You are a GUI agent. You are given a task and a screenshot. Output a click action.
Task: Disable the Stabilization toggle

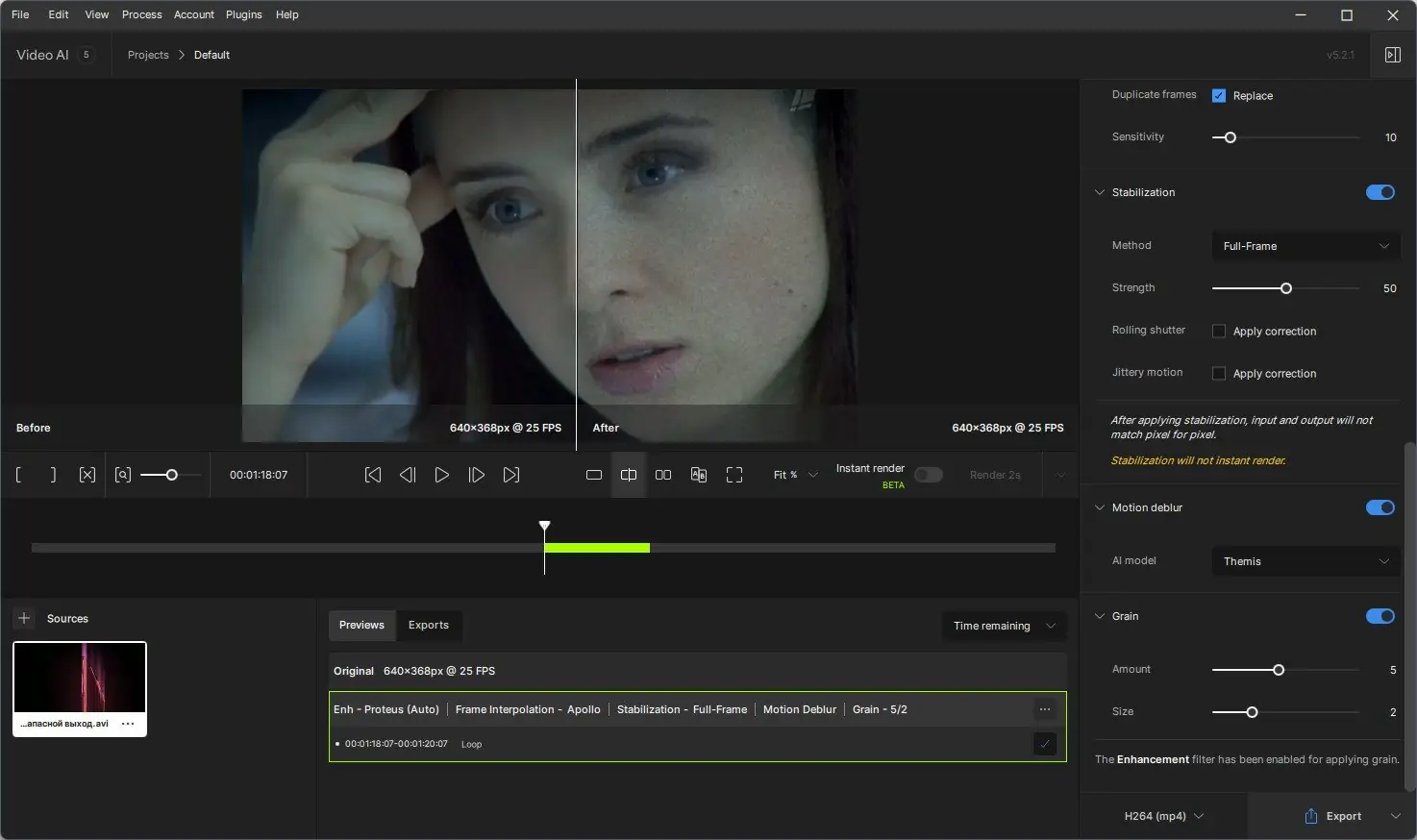pos(1380,192)
